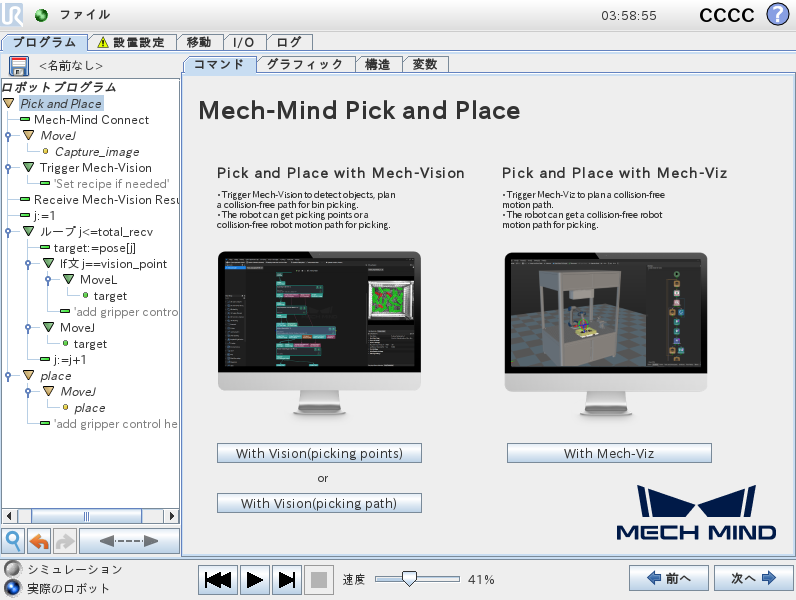Switch to the 設置設定 tab
Image resolution: width=796 pixels, height=600 pixels.
pyautogui.click(x=132, y=42)
